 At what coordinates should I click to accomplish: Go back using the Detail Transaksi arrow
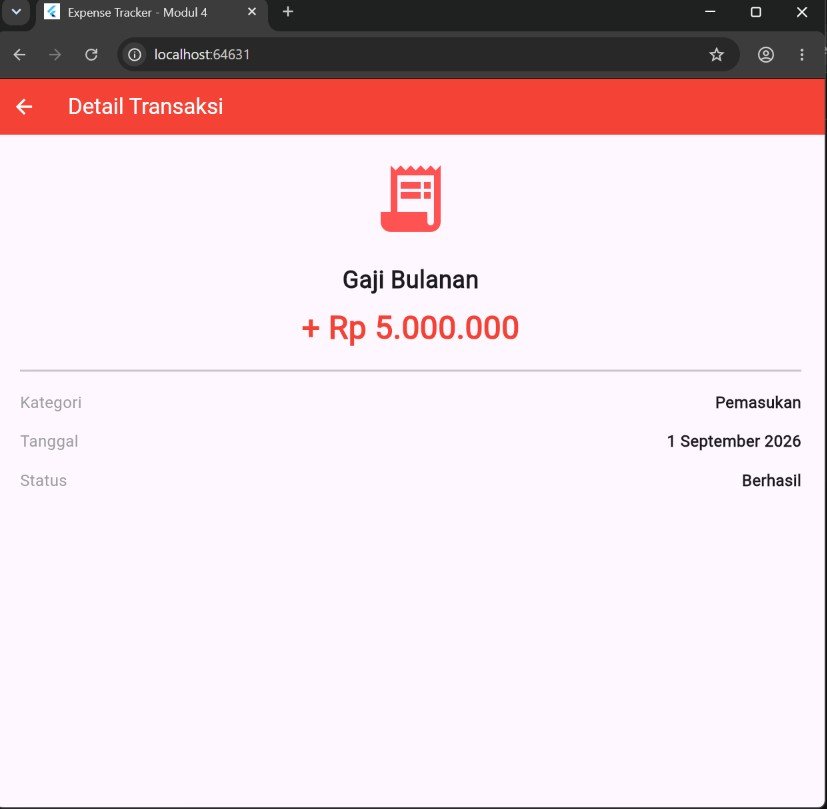coord(24,107)
